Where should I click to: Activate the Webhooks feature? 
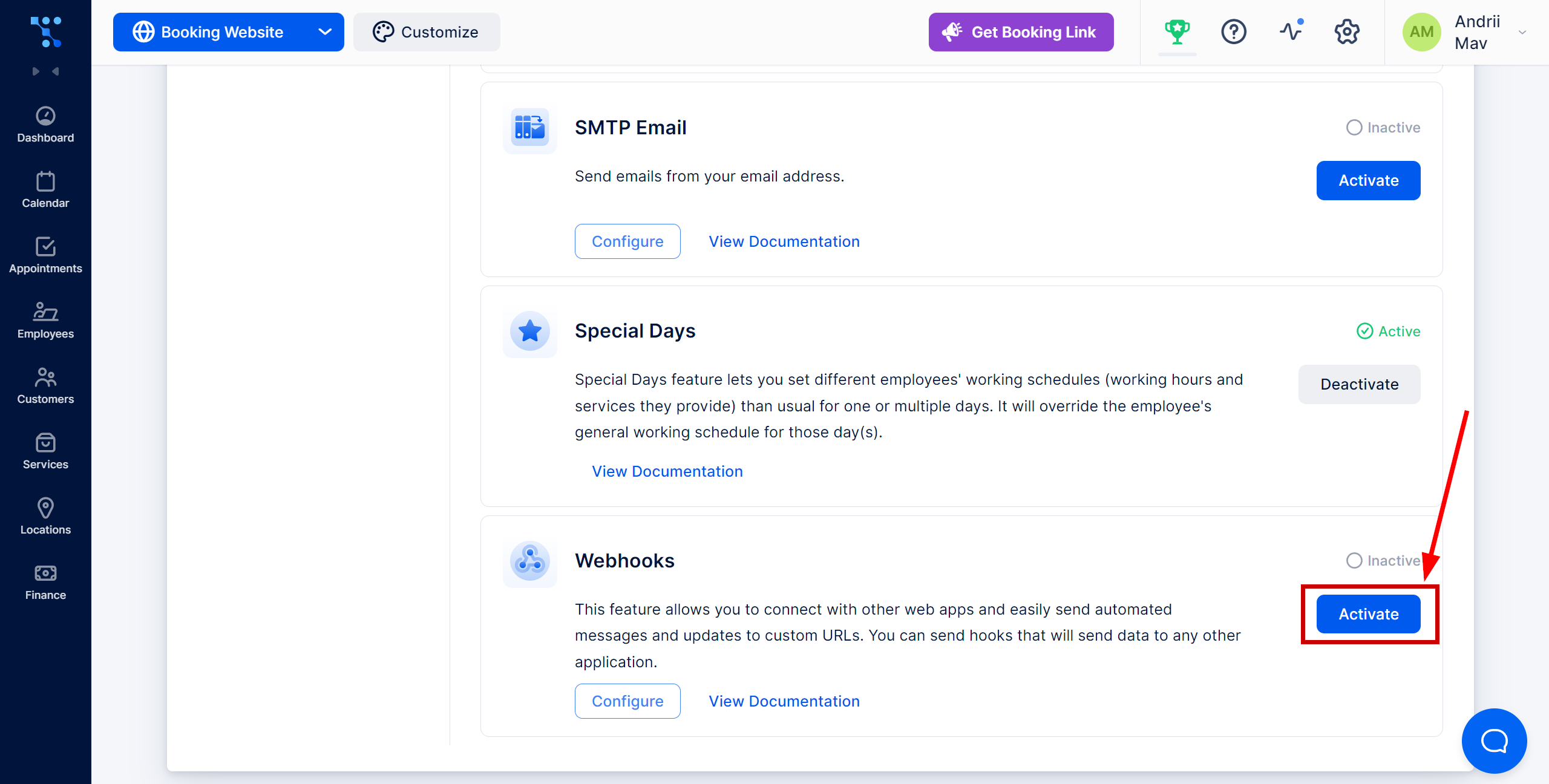1369,613
